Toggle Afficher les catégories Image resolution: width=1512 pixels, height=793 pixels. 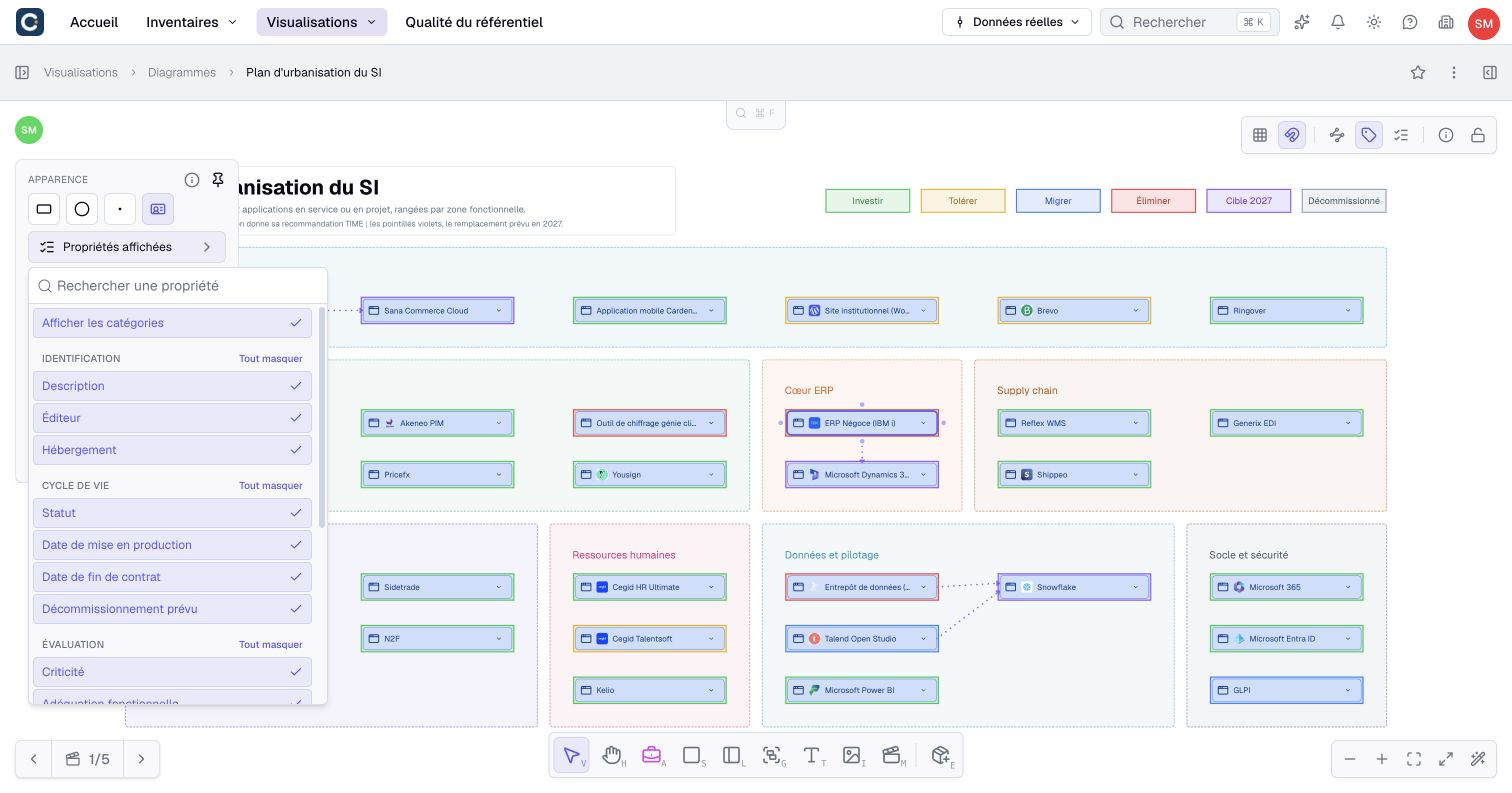point(172,323)
